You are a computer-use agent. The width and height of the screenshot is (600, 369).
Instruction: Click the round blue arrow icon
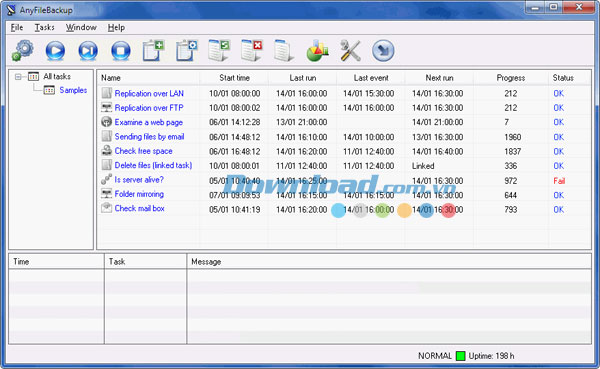[383, 51]
